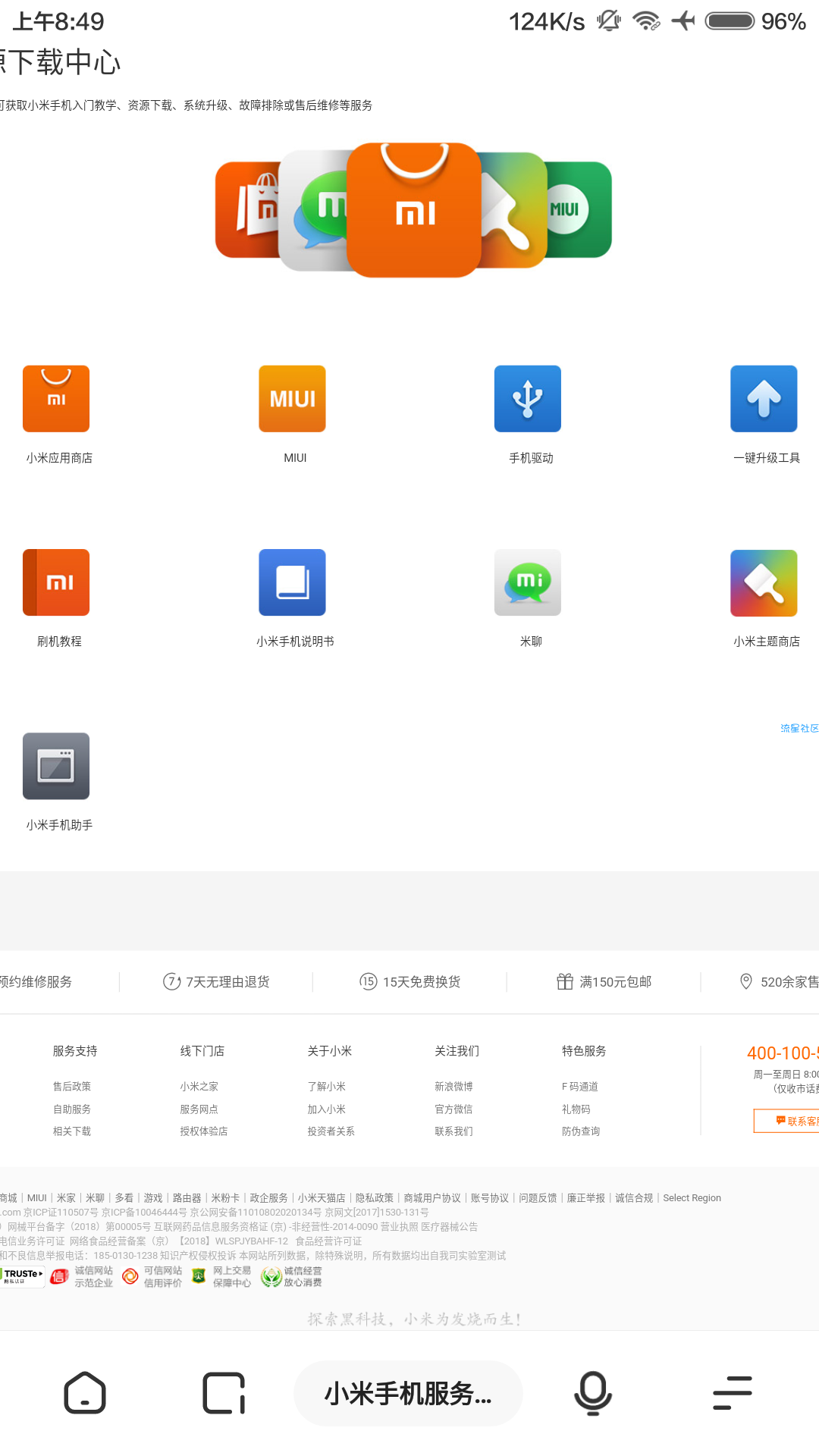Open the 授权体验店 link
819x1456 pixels.
(x=204, y=1131)
